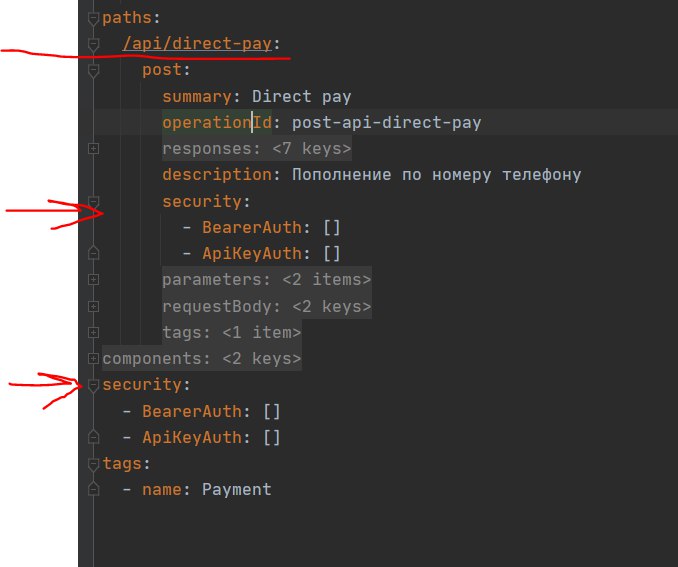Expand the folded parameters block
The height and width of the screenshot is (567, 678).
coord(93,280)
